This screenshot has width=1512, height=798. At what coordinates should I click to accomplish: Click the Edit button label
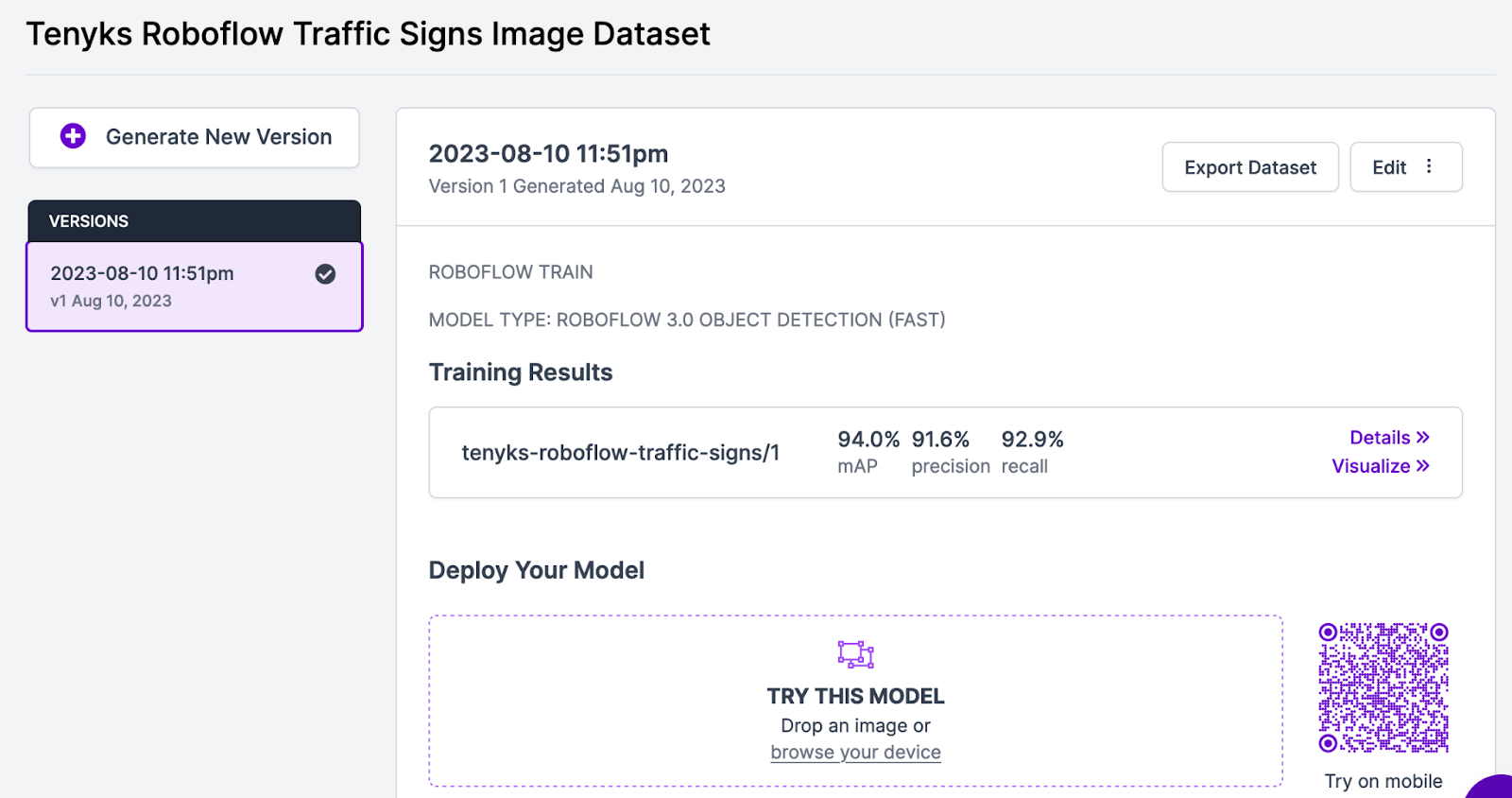(x=1389, y=167)
